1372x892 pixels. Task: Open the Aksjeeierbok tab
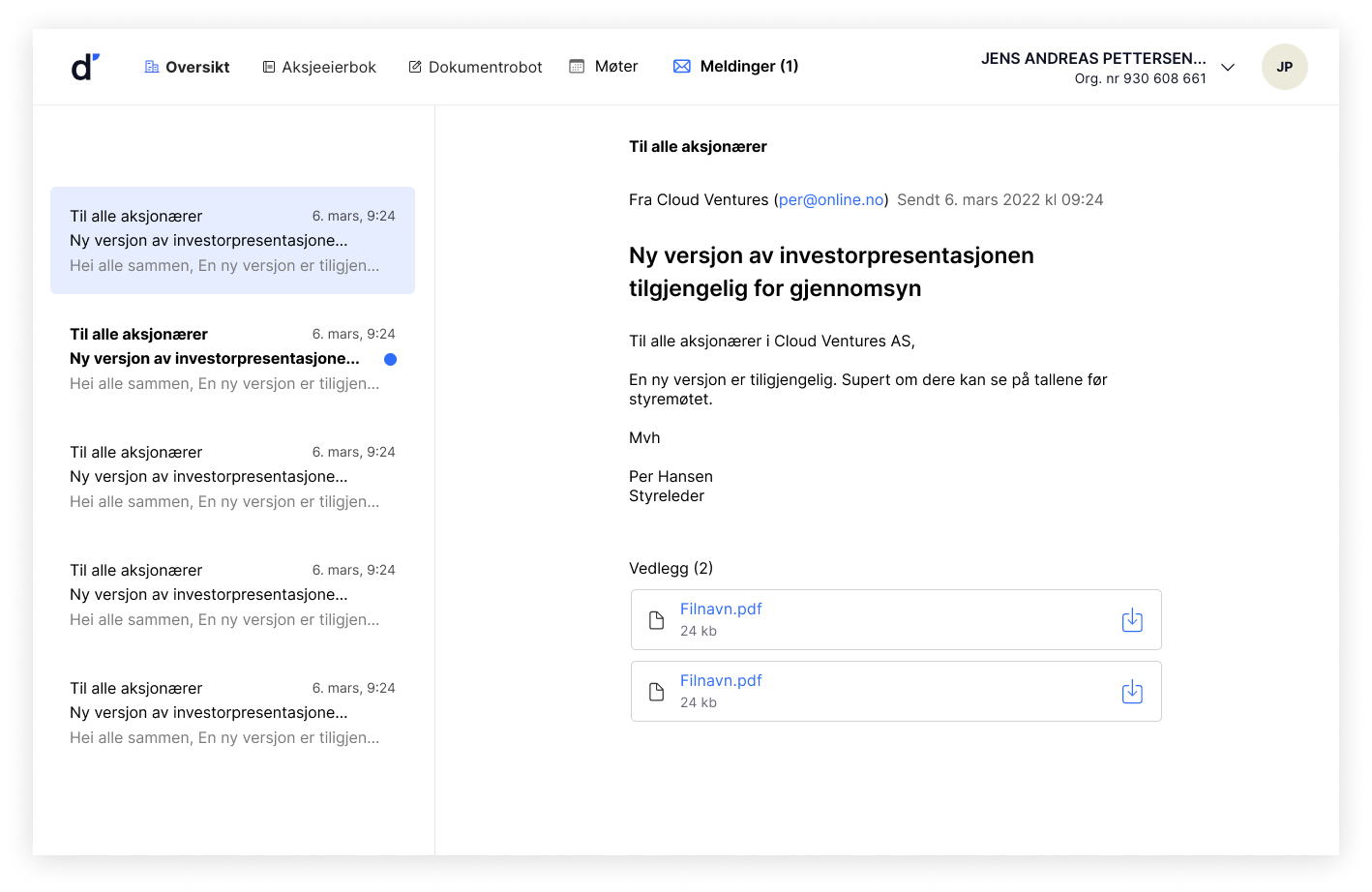[x=319, y=67]
